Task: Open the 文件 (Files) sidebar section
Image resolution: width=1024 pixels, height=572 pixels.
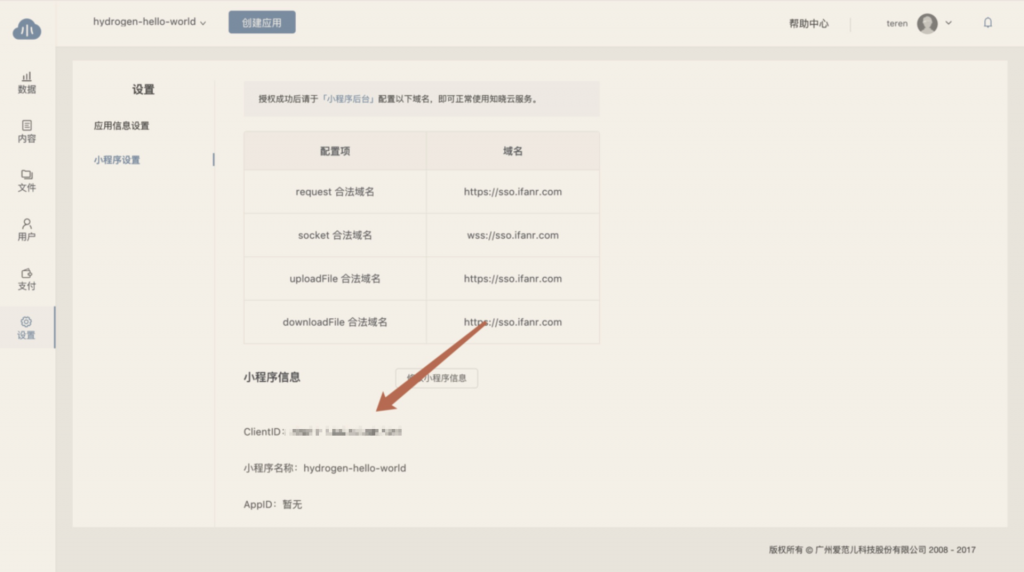Action: (x=27, y=180)
